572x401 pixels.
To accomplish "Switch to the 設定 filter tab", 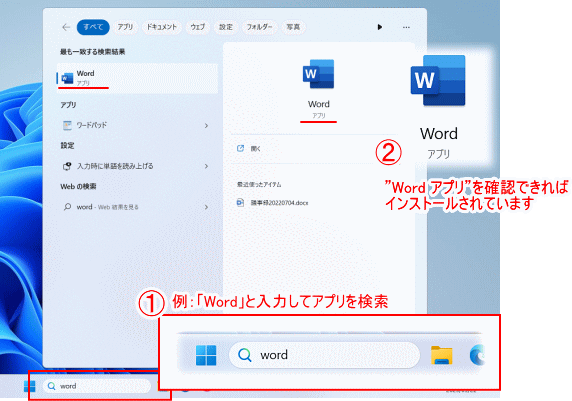I will coord(226,27).
